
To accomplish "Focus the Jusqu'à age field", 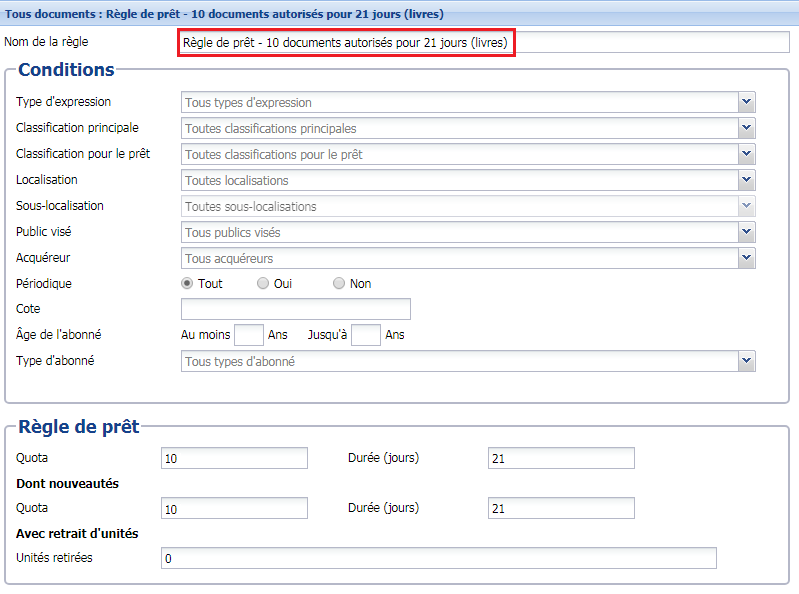I will click(x=366, y=335).
